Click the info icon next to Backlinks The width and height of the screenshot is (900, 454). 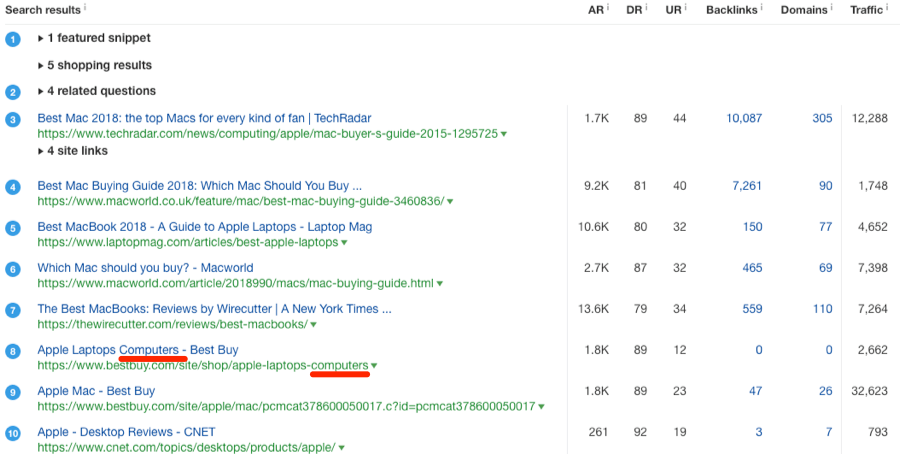tap(762, 7)
